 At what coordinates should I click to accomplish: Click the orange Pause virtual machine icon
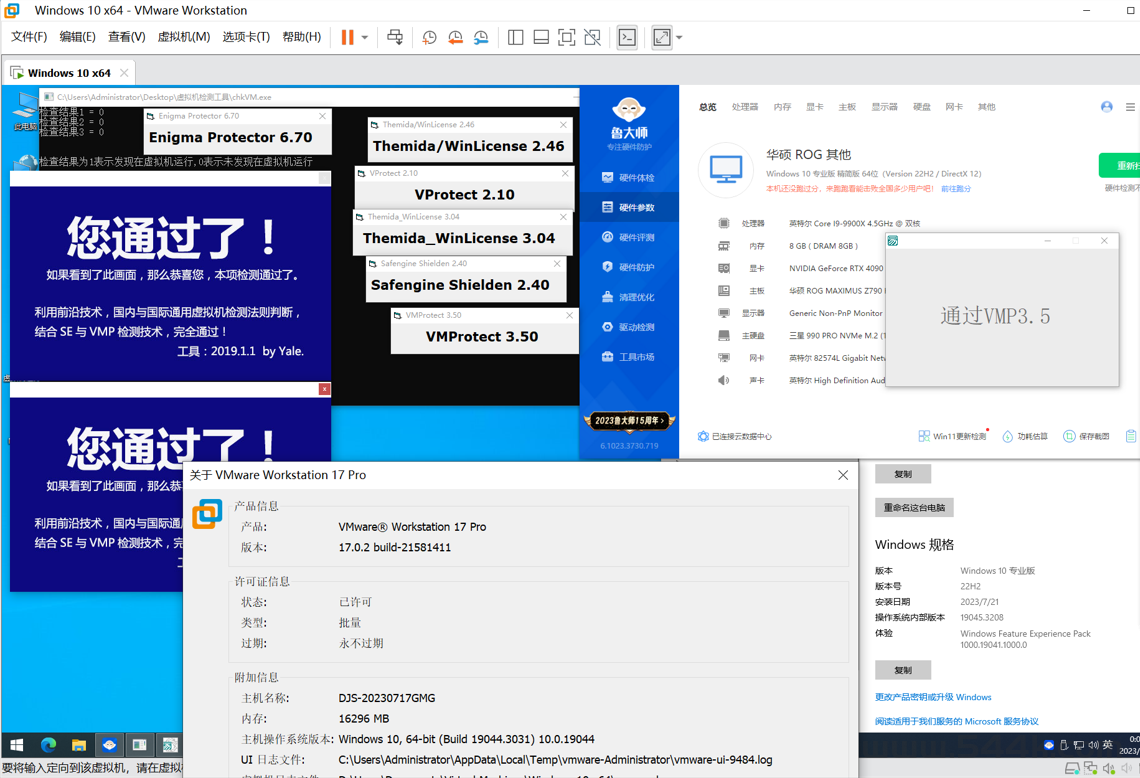pos(347,37)
